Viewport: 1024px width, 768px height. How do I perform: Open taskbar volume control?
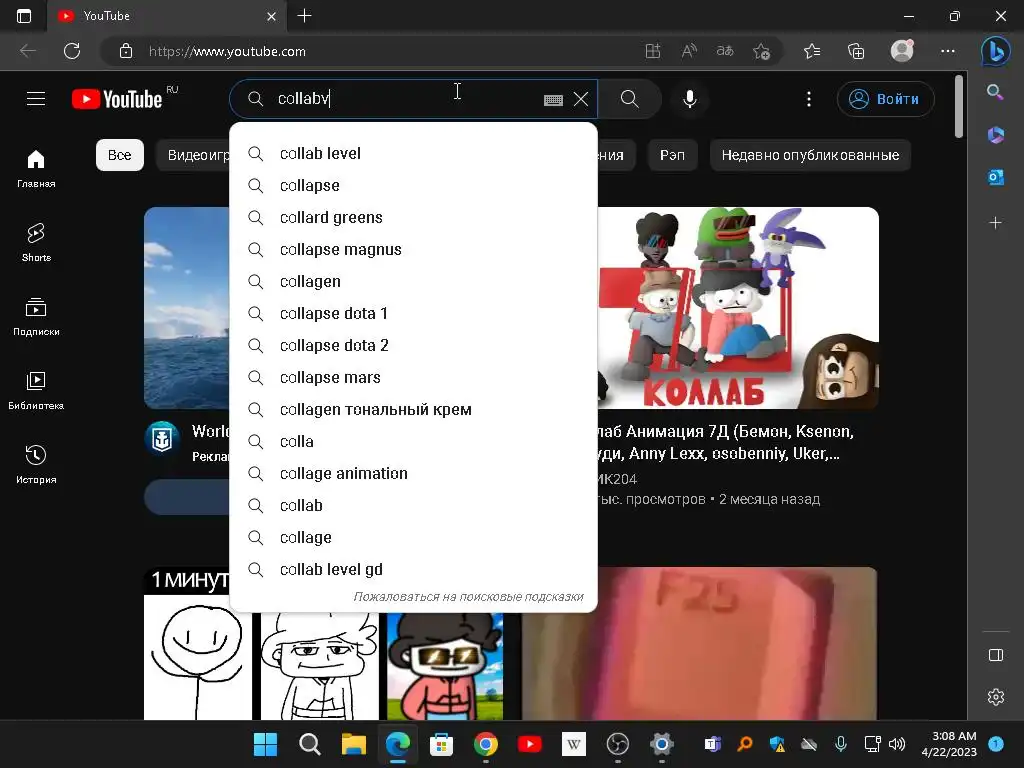tap(897, 744)
